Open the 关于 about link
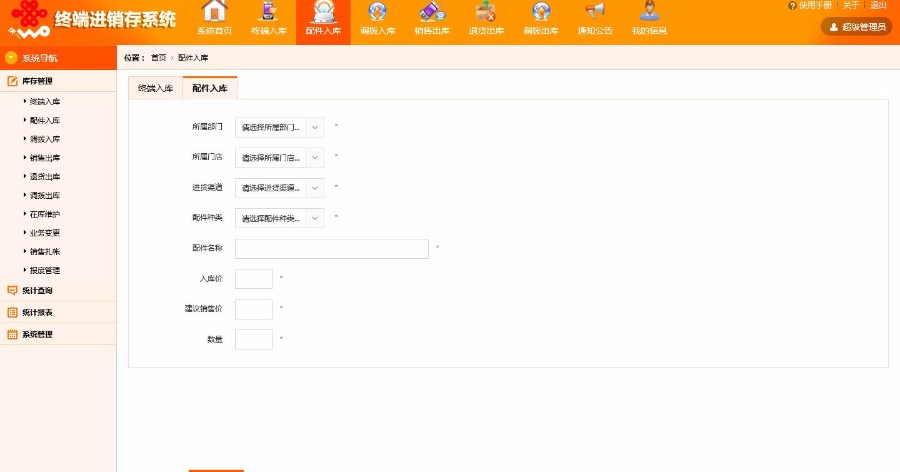Screen dimensions: 900x472 (851, 5)
